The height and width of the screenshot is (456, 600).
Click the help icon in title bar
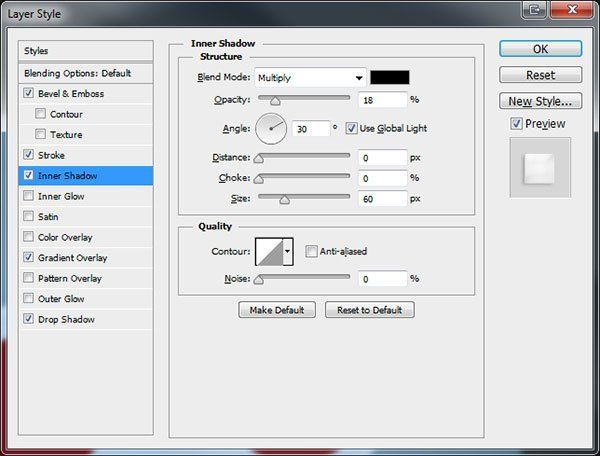pos(535,9)
